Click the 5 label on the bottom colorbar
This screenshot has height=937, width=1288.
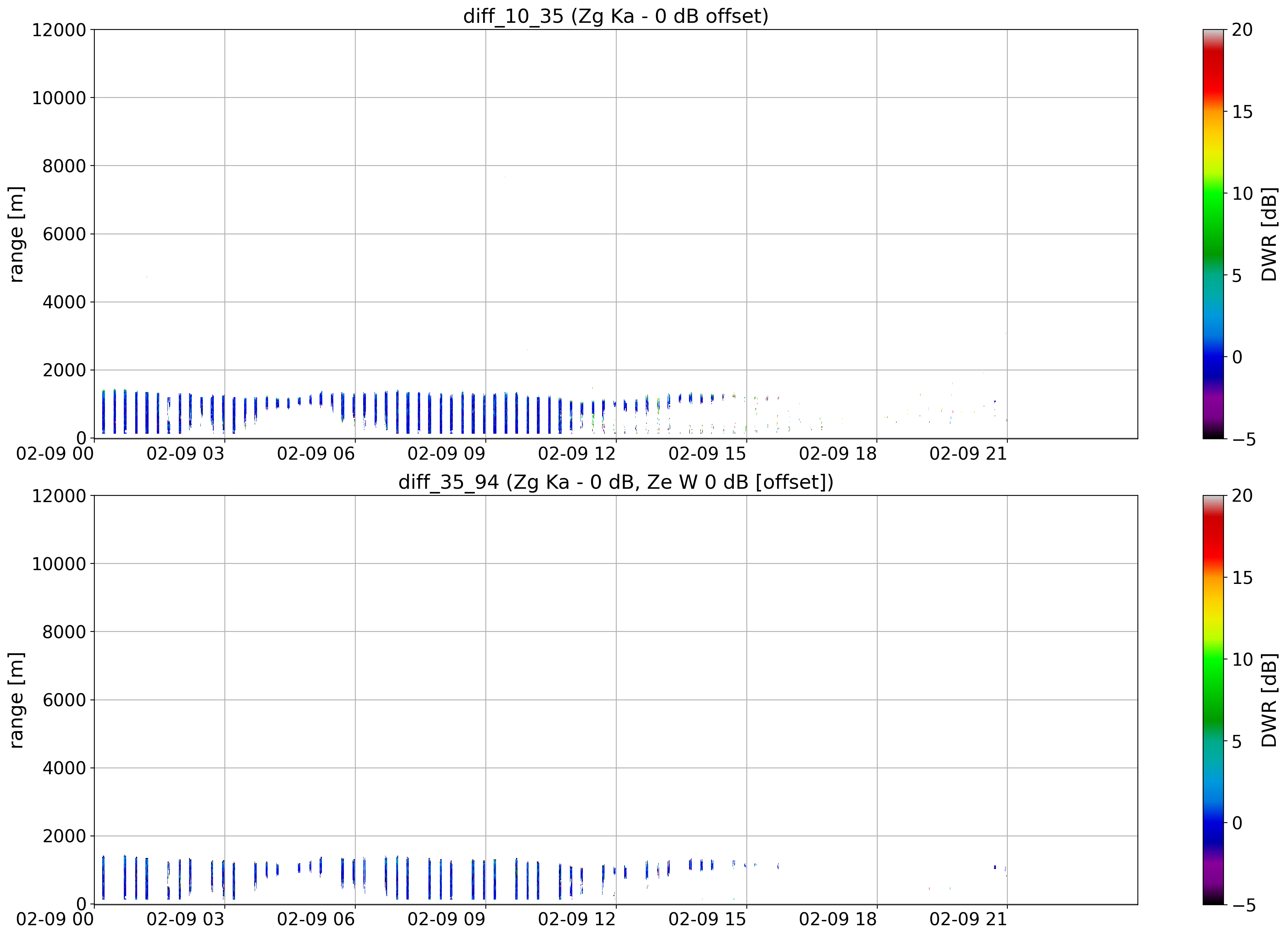1237,742
